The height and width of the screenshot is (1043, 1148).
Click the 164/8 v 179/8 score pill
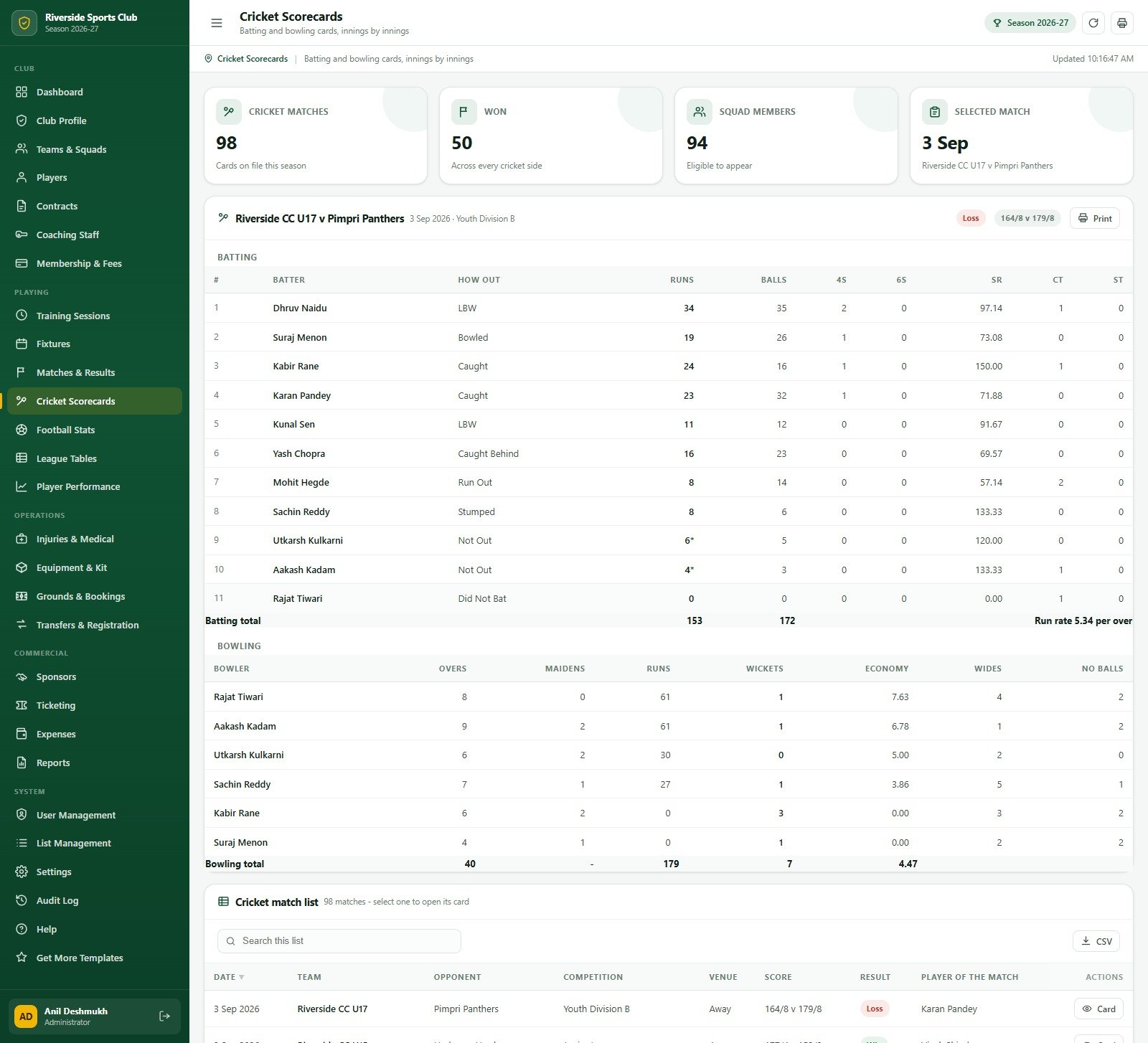[1027, 218]
